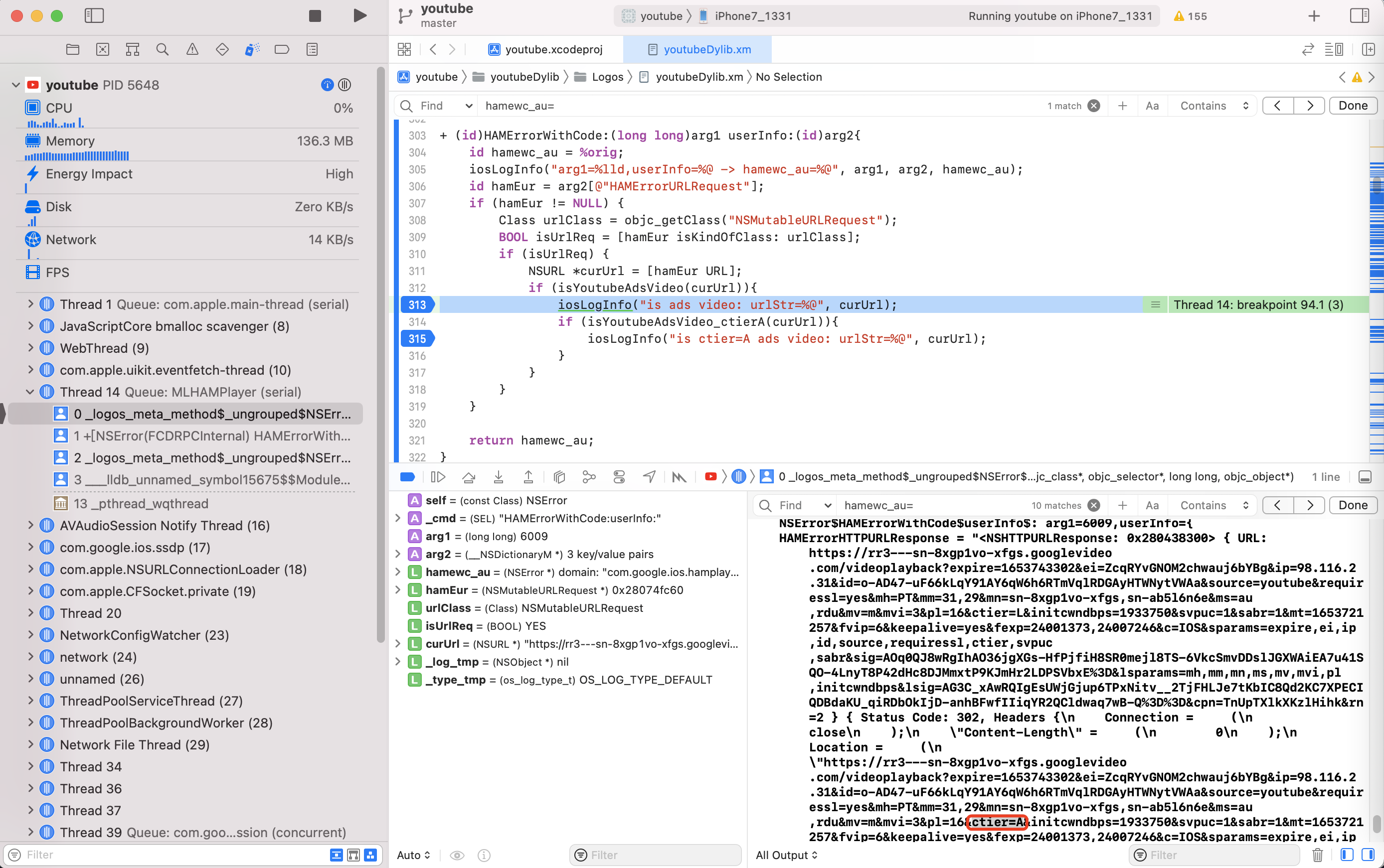Viewport: 1384px width, 868px height.
Task: Go to previous console match
Action: coord(1278,505)
